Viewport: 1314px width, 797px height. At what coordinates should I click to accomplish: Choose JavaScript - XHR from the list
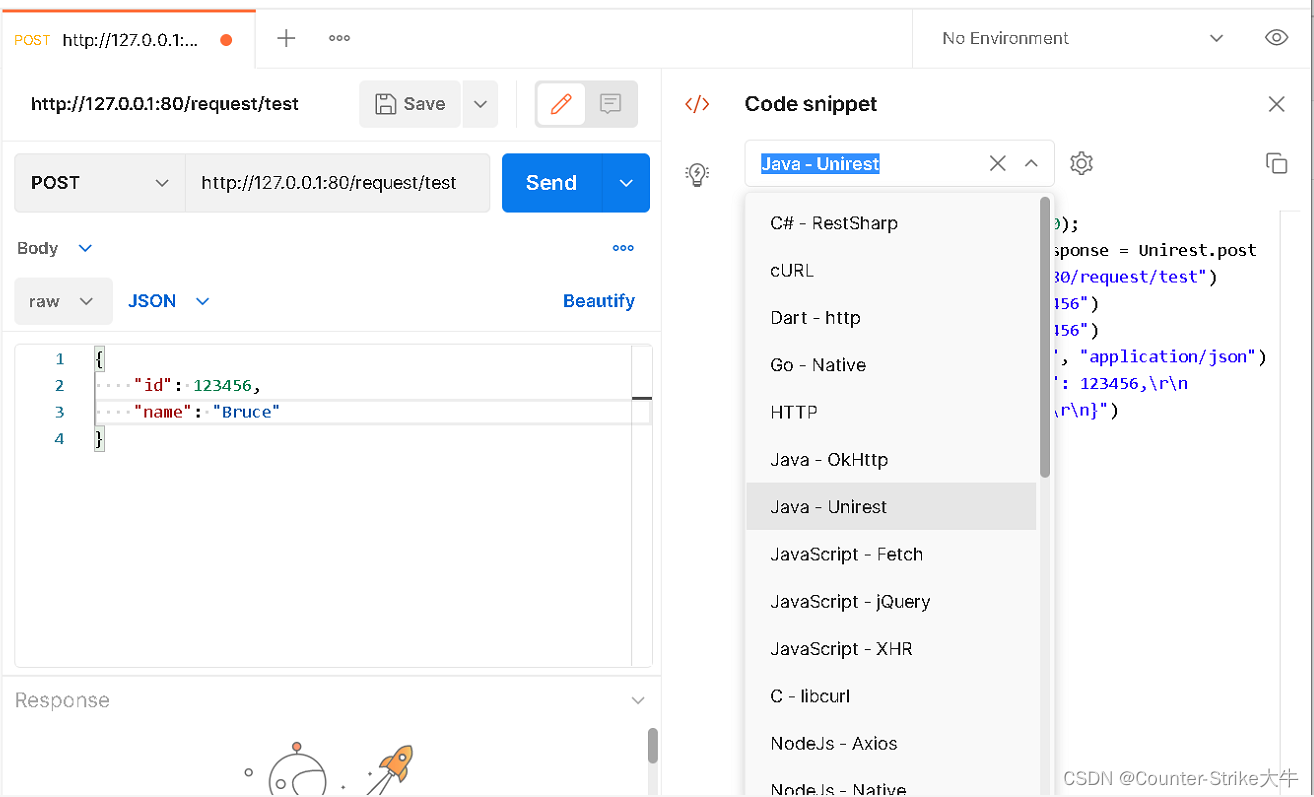[x=891, y=649]
